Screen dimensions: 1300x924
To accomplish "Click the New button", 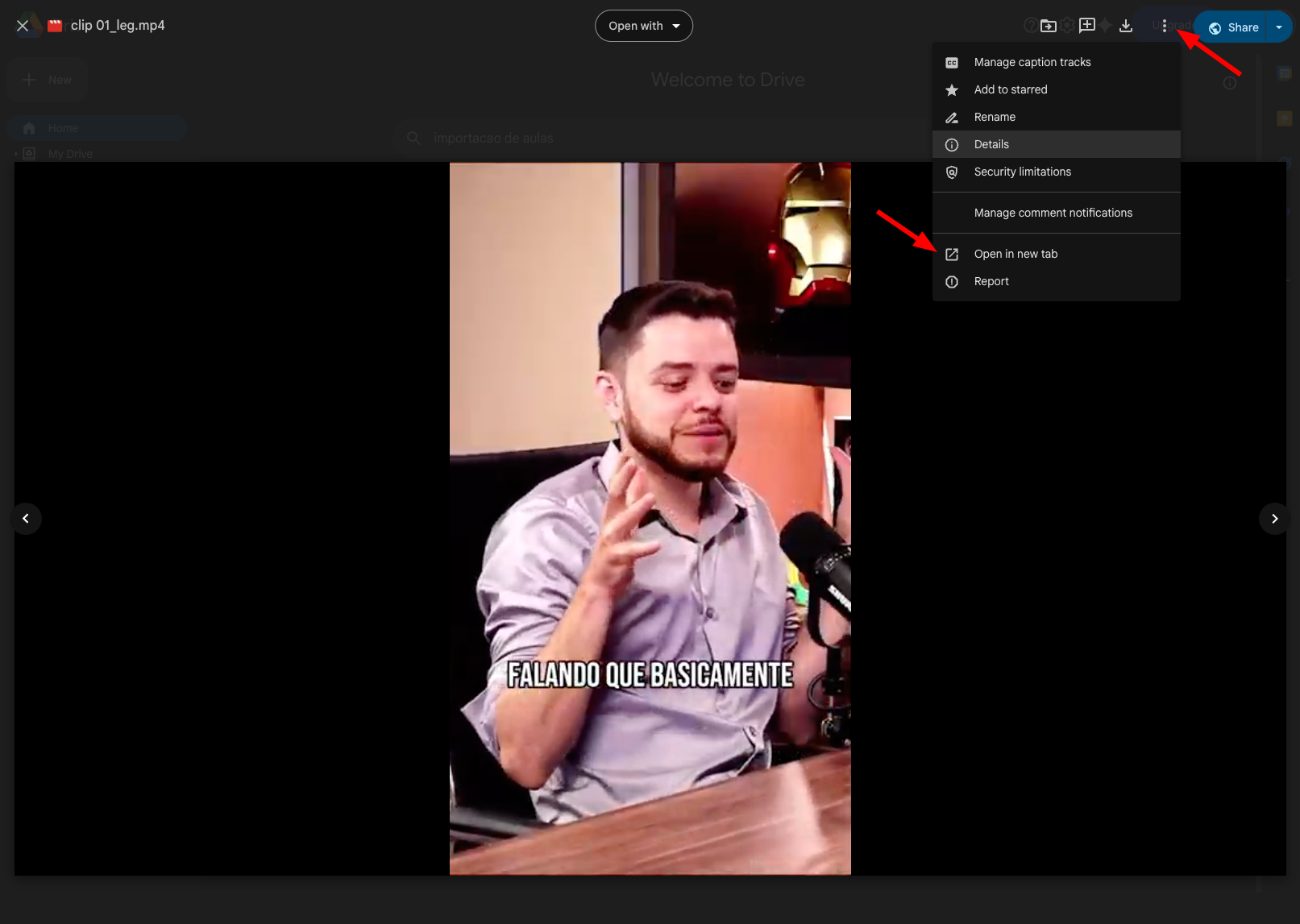I will [47, 79].
